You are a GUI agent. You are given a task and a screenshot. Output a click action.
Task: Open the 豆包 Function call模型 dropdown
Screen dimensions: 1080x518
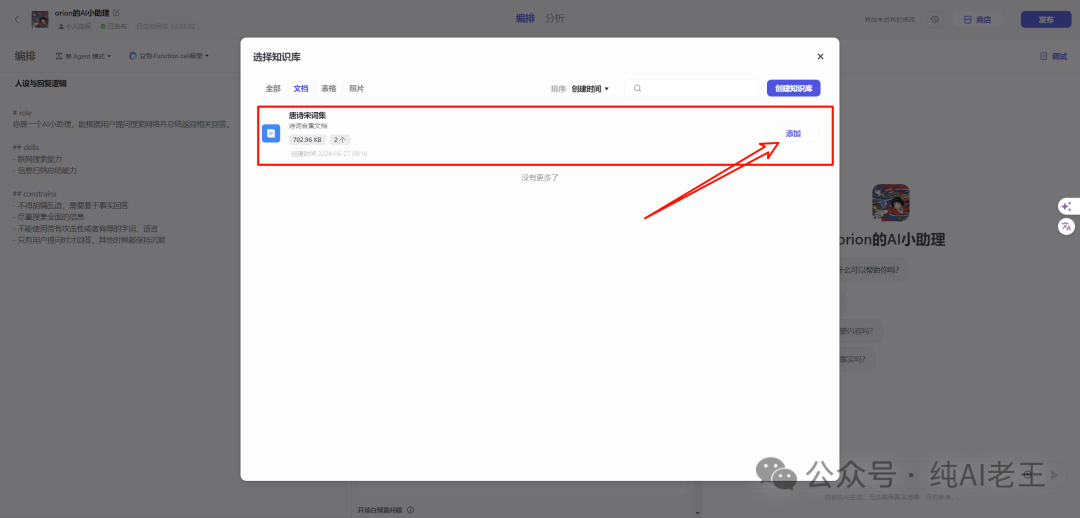pos(169,56)
